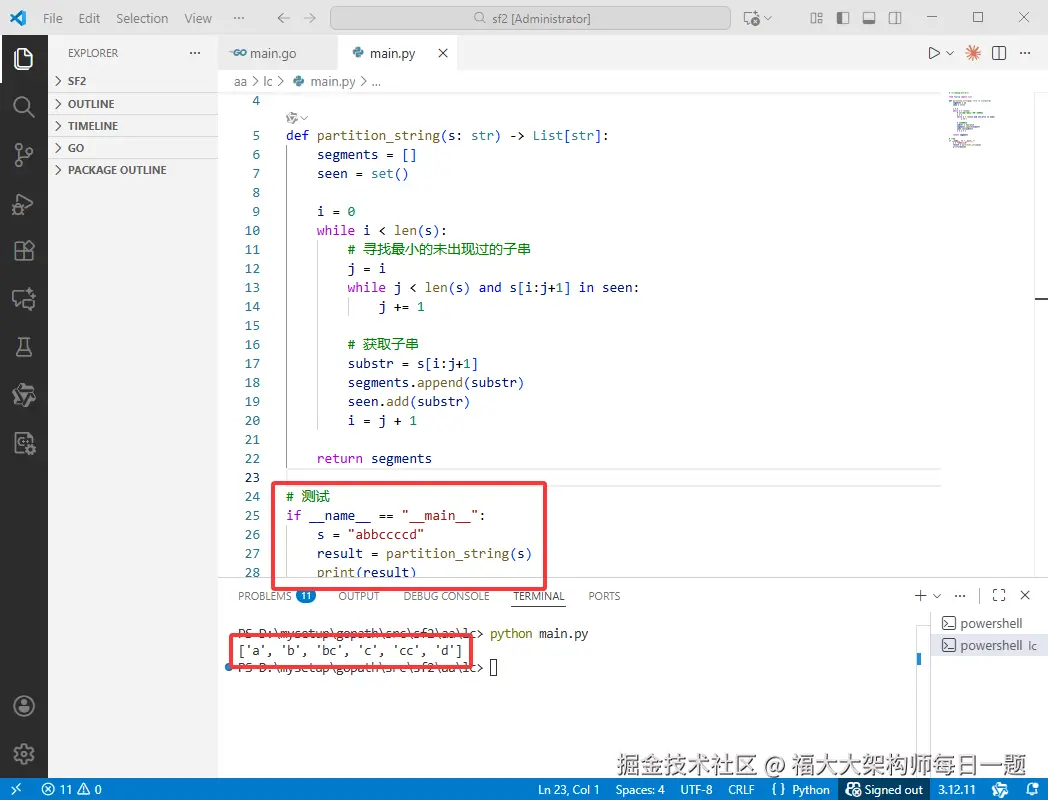This screenshot has height=800, width=1048.
Task: Open the Explorer view in activity bar
Action: [23, 59]
